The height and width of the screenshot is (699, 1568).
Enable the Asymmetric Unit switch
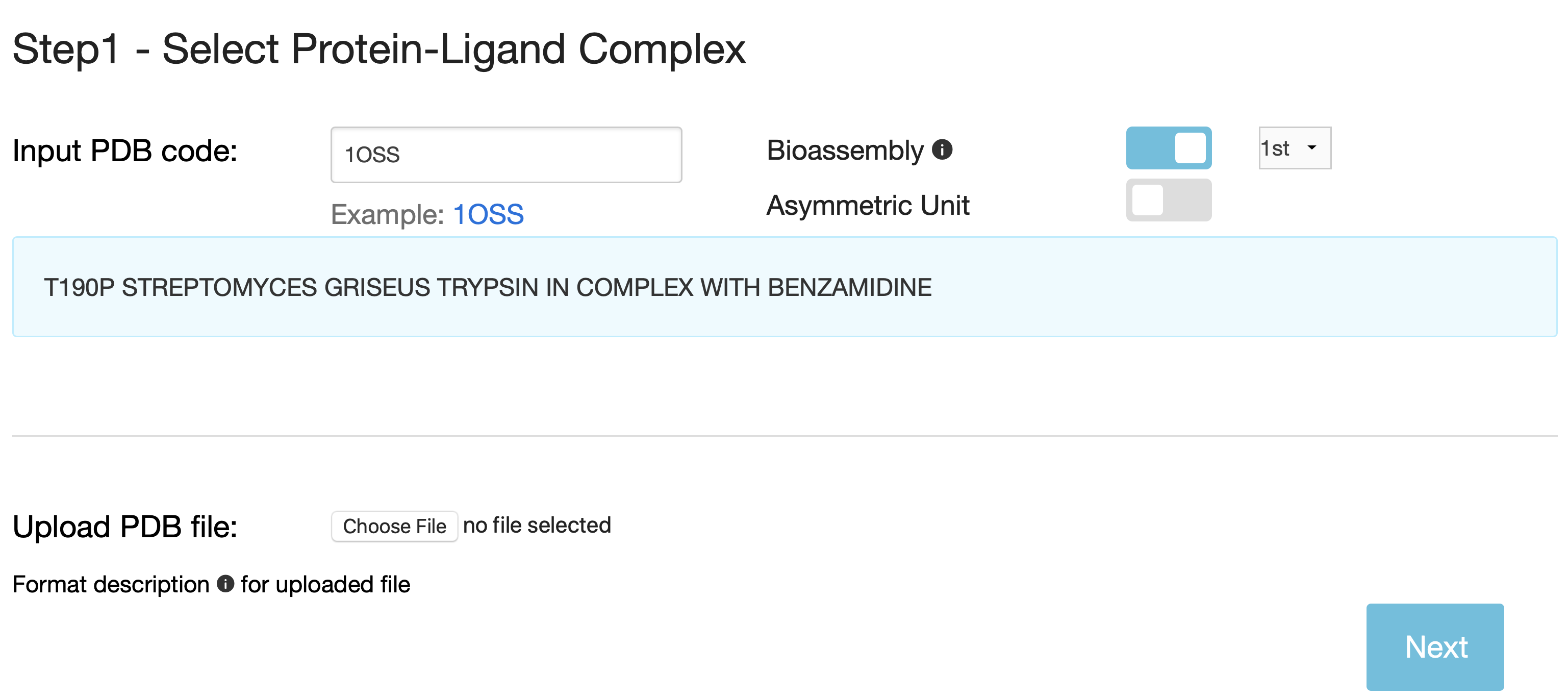coord(1168,201)
